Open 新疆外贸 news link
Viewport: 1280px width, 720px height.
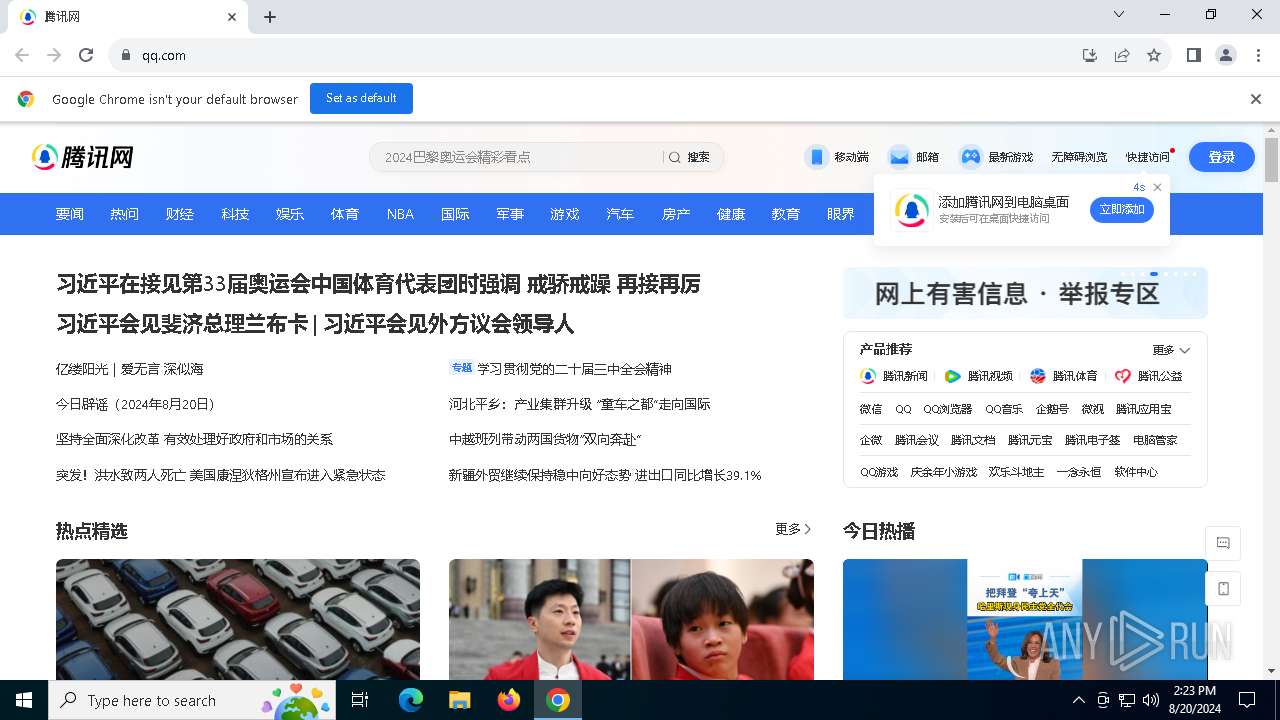[605, 475]
